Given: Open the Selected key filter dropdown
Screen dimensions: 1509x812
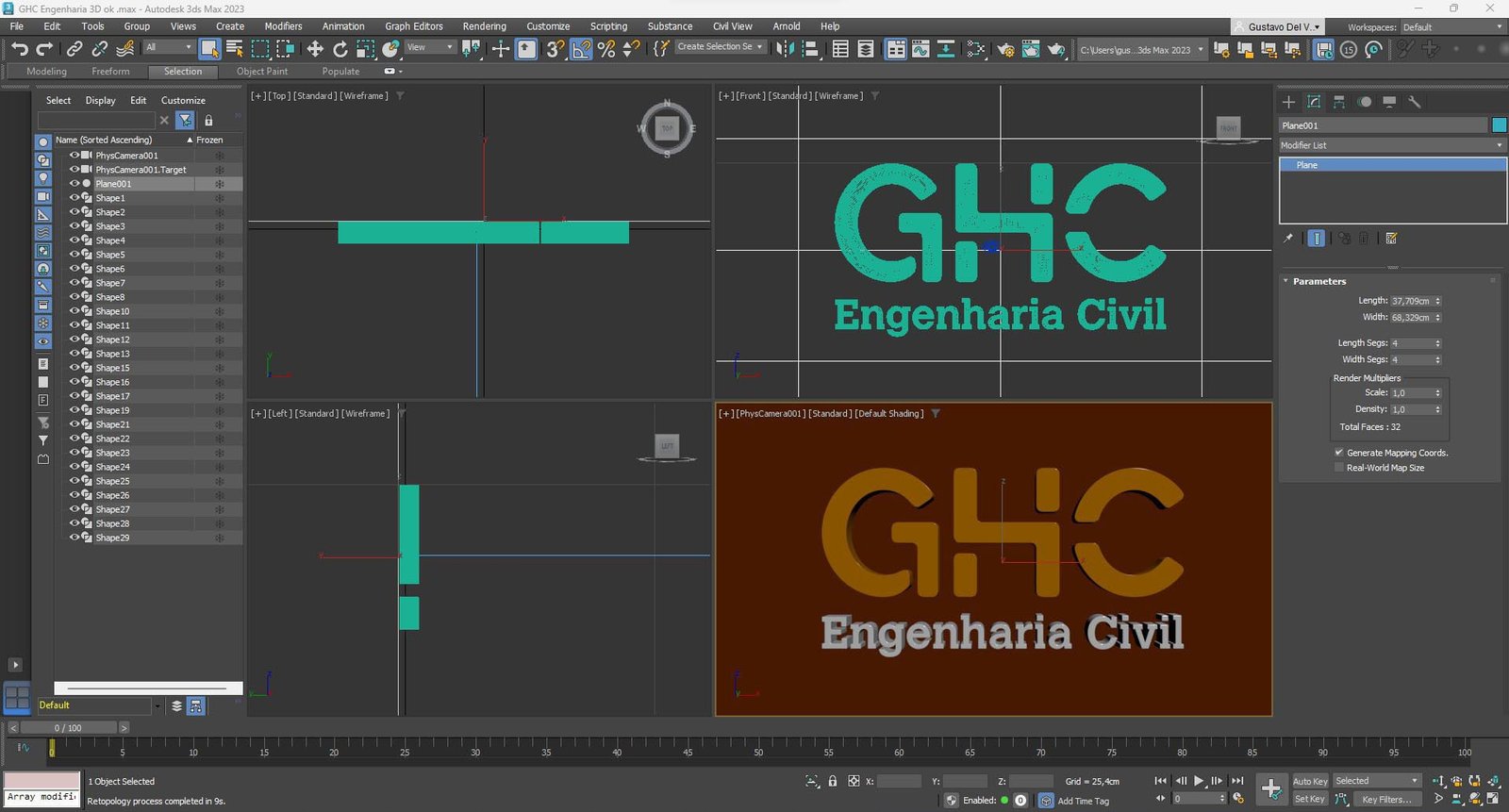Looking at the screenshot, I should coord(1377,781).
